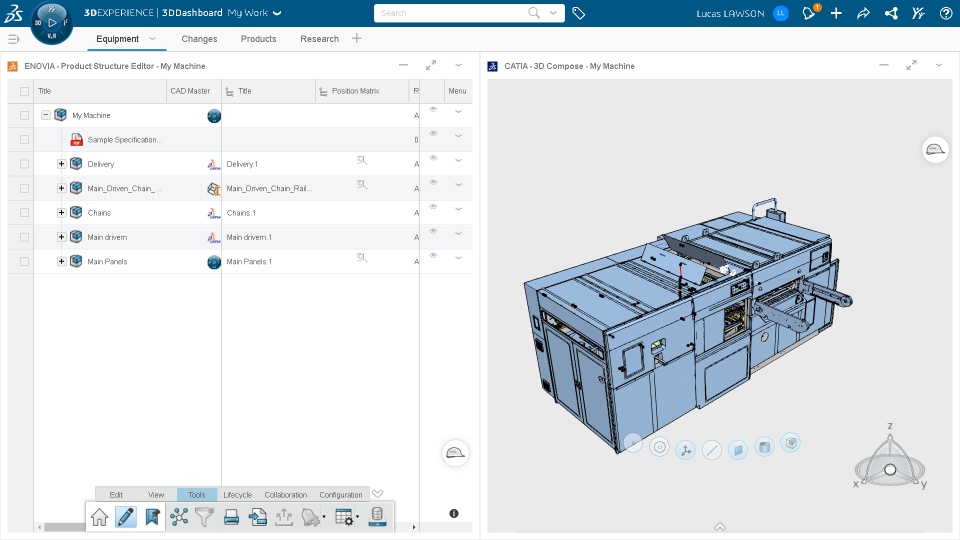Click in the top Search field

coord(452,13)
